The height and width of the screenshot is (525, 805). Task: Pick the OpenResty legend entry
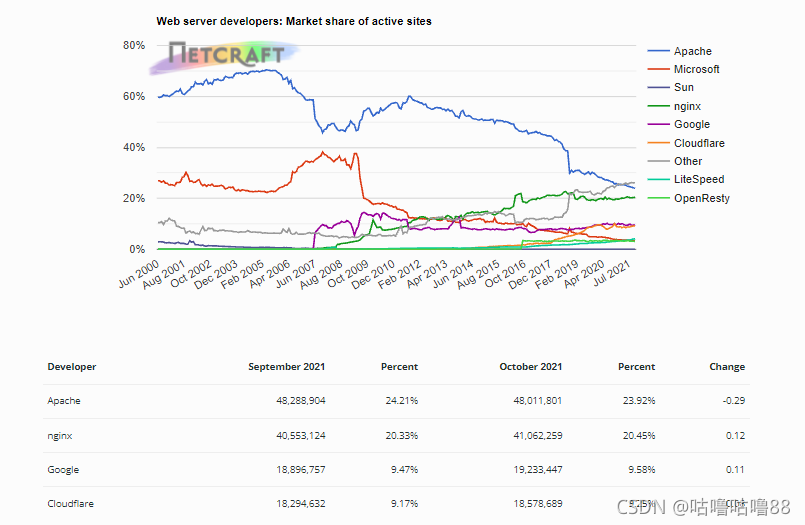coord(688,198)
